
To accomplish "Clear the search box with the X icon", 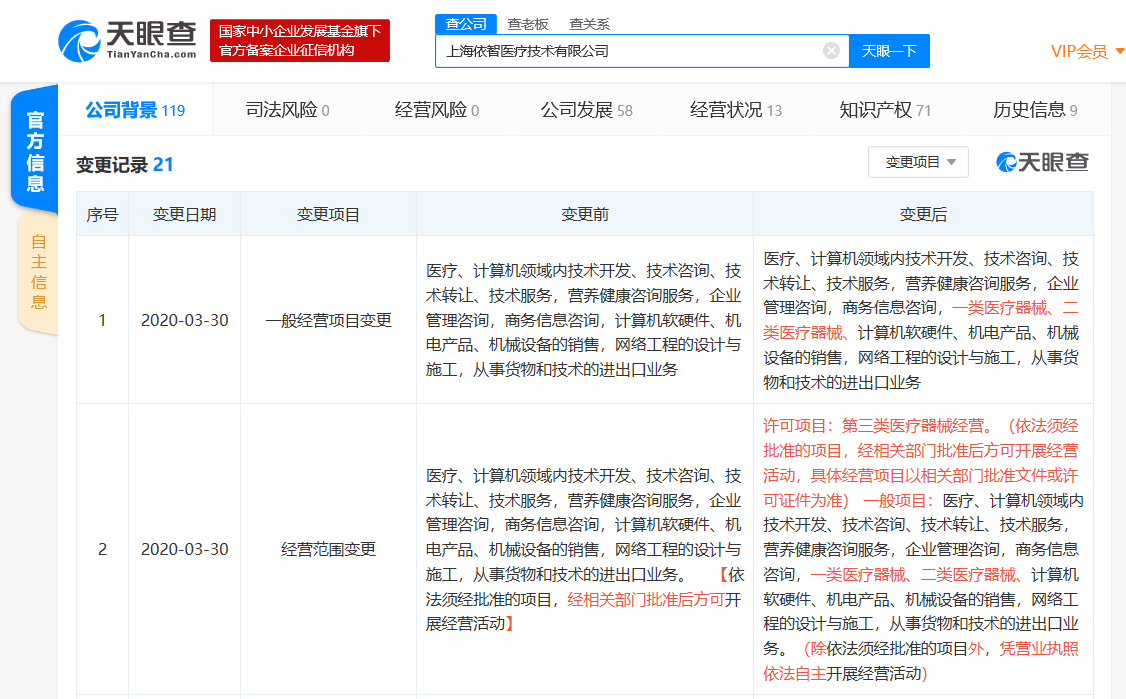I will pos(831,50).
